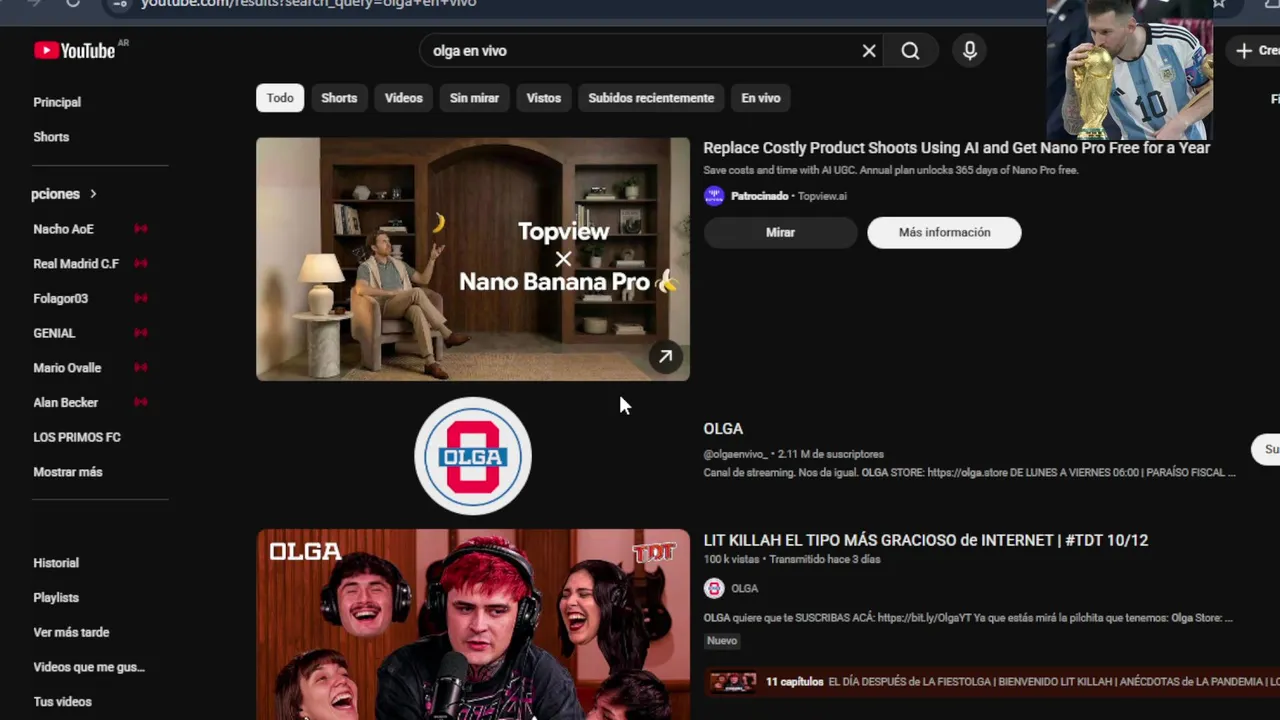Click live indicator next to Alan Becker
Viewport: 1280px width, 720px height.
pos(141,402)
